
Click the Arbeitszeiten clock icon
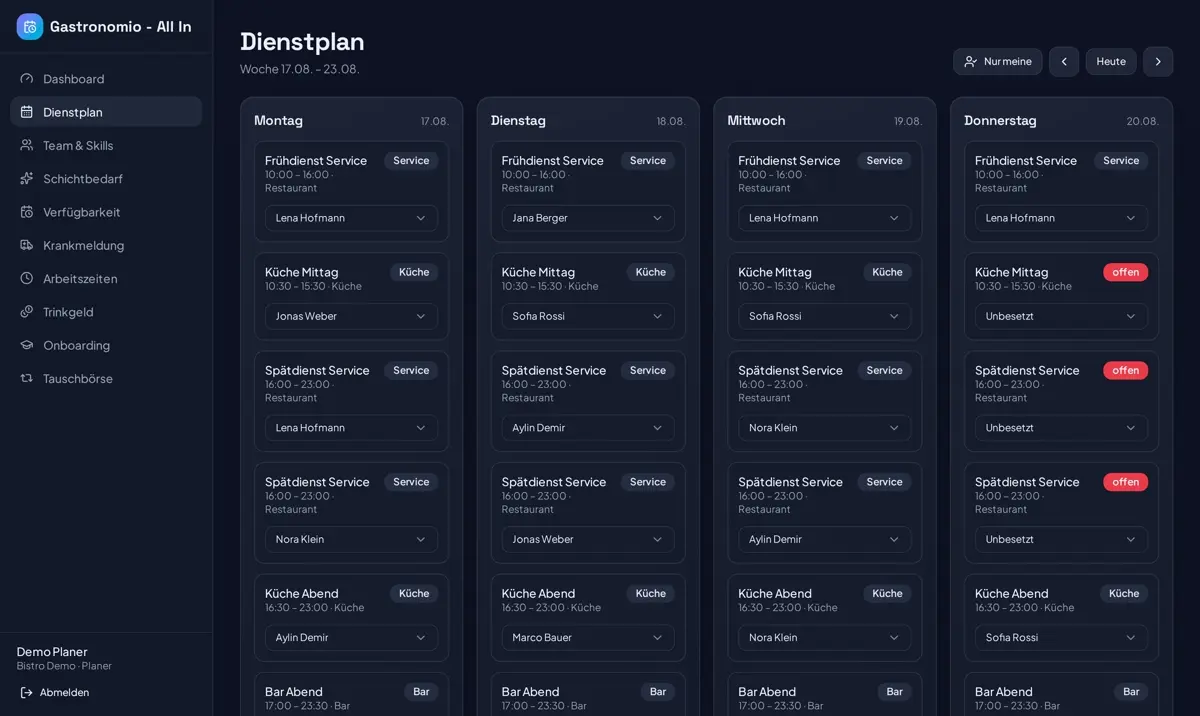(27, 278)
